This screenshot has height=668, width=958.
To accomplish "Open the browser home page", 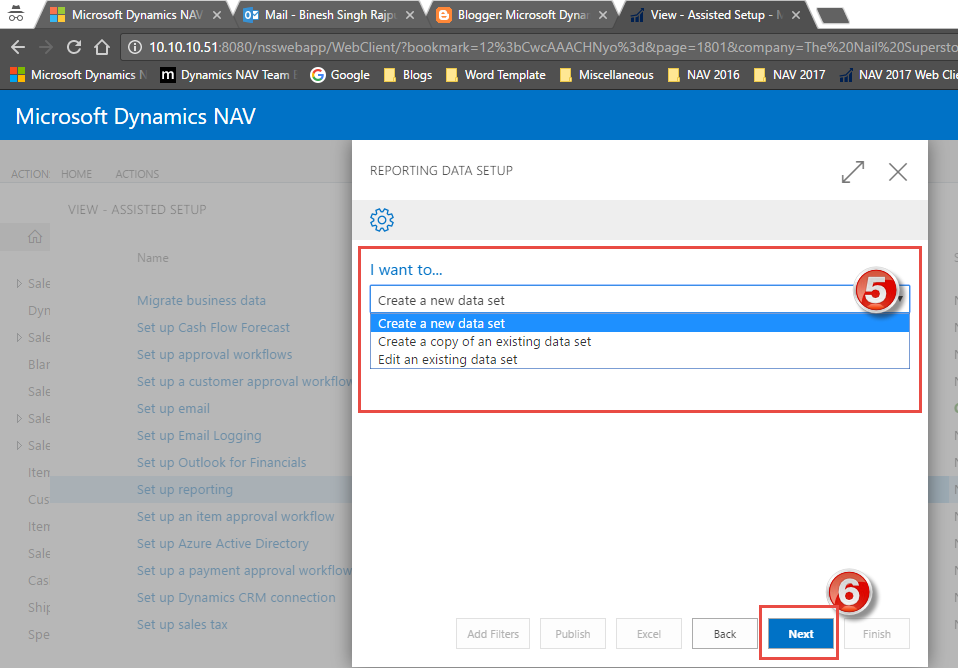I will pyautogui.click(x=104, y=45).
